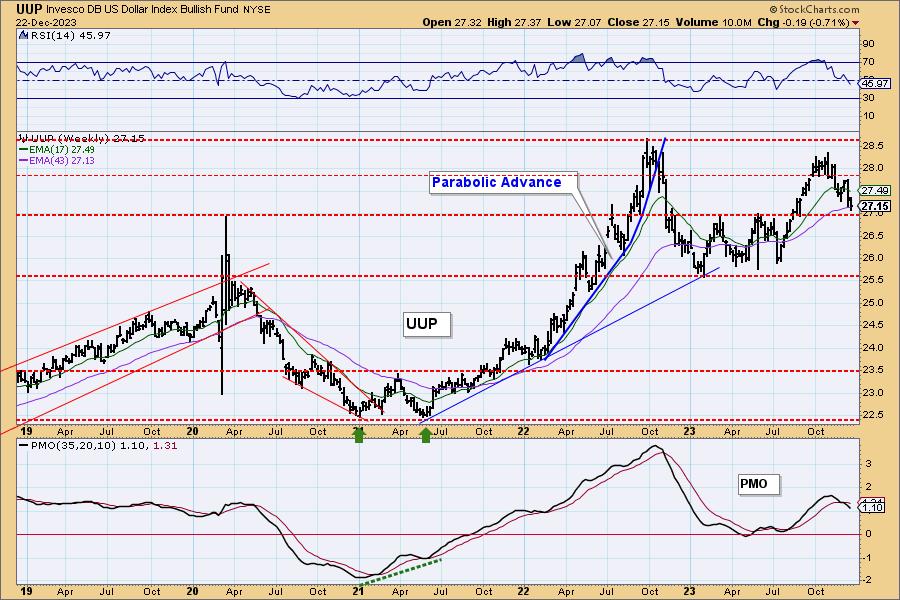Select the black PMO(35,20,10) legend line marker

[23, 446]
